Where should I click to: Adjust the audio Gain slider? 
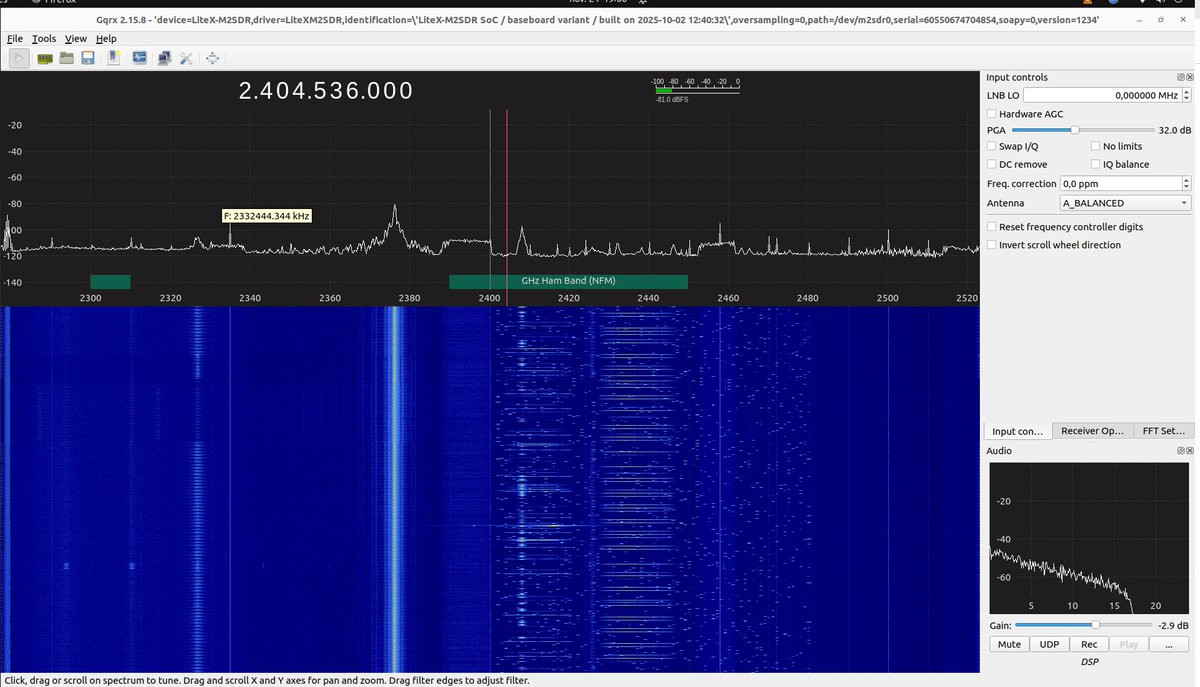pyautogui.click(x=1082, y=624)
